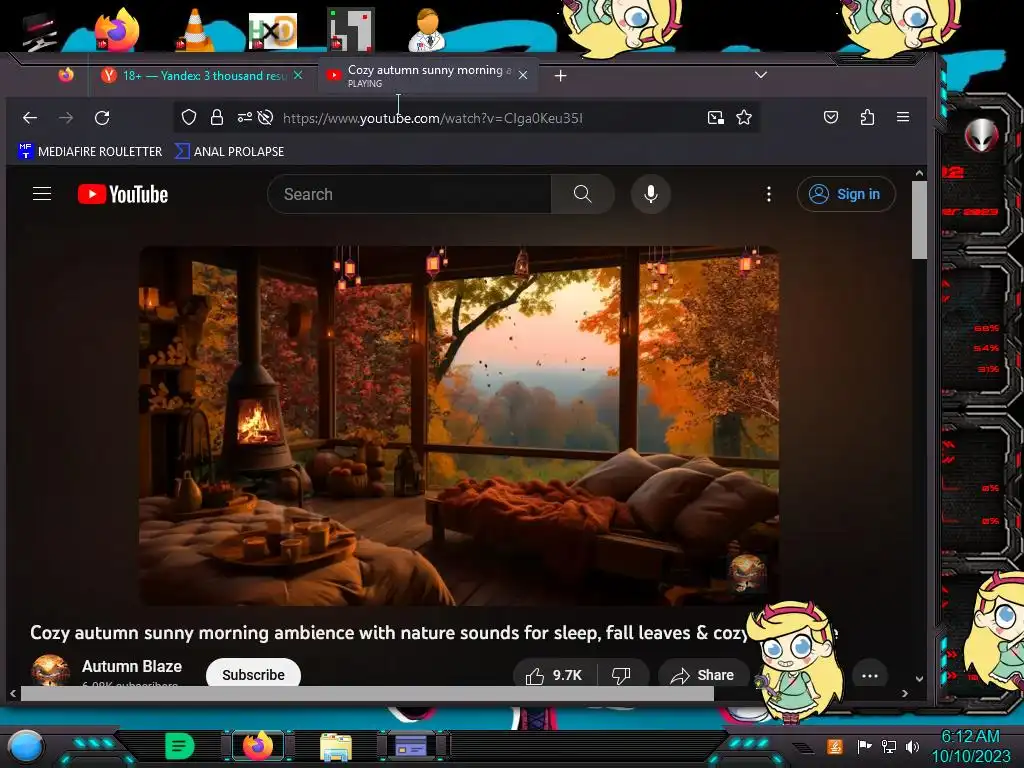The height and width of the screenshot is (768, 1024).
Task: Open the Firefox application hamburger menu
Action: tap(903, 117)
